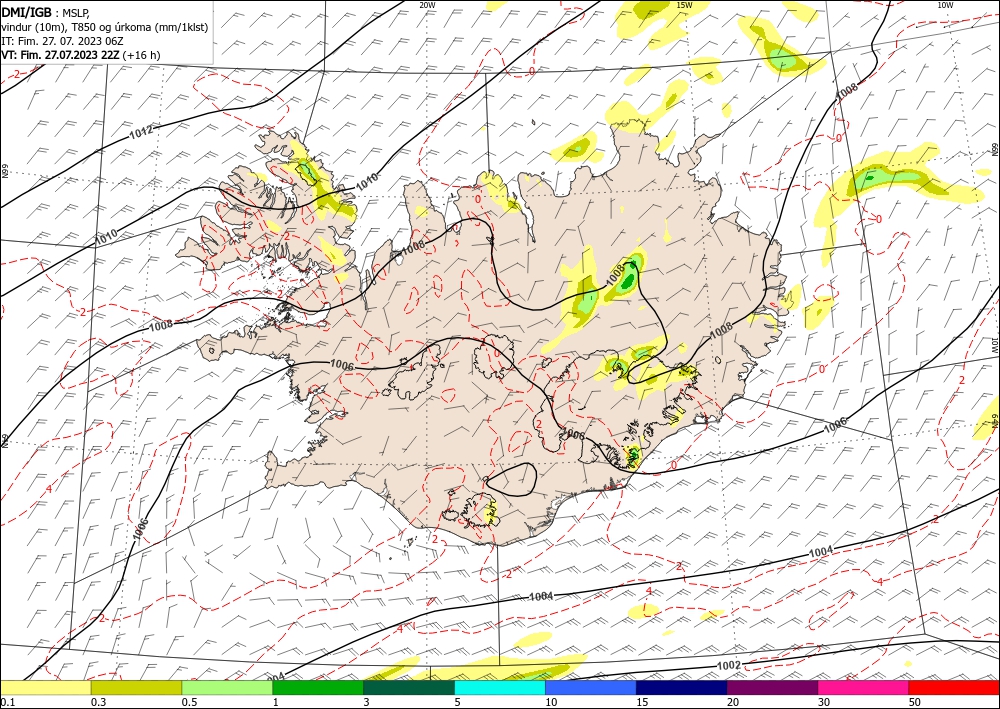Click the '10' legend scale value
The width and height of the screenshot is (1000, 709).
[x=551, y=702]
